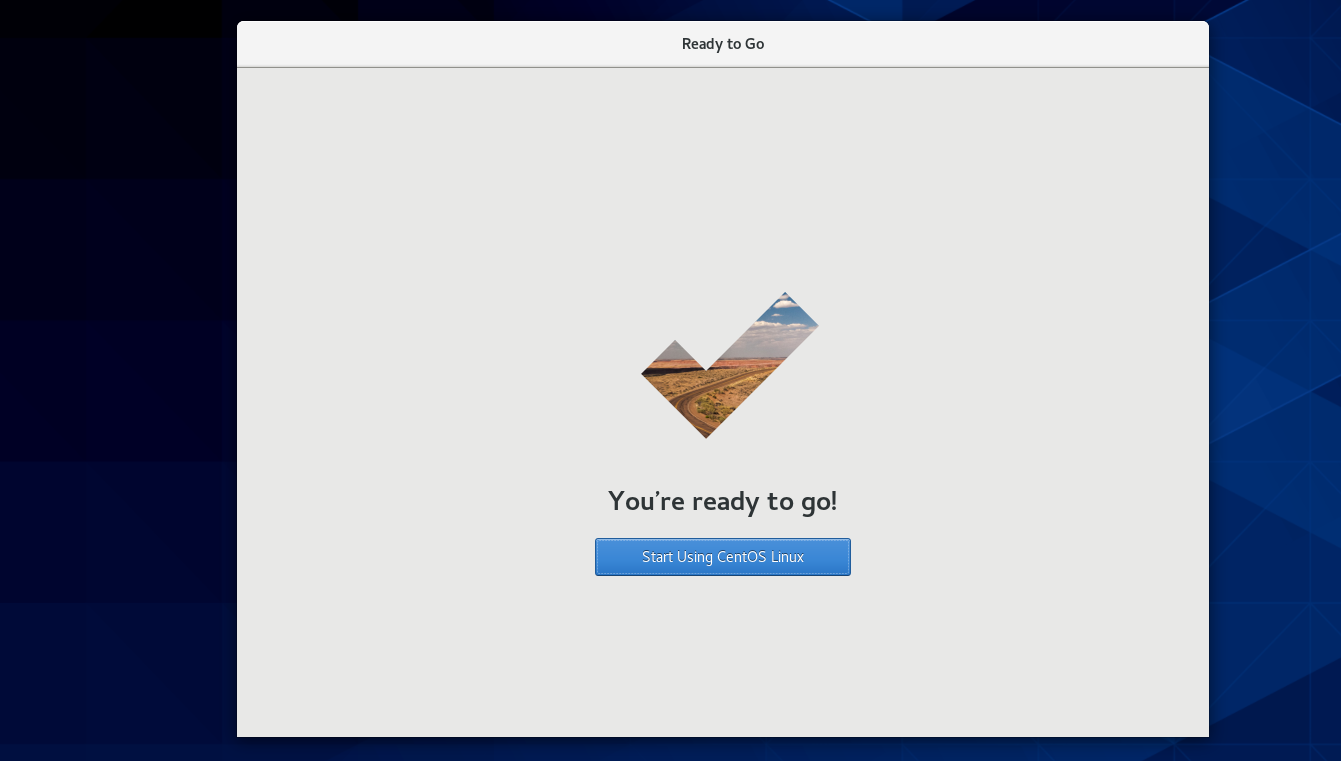Image resolution: width=1341 pixels, height=761 pixels.
Task: Click the "Ready to Go" window title
Action: 723,44
